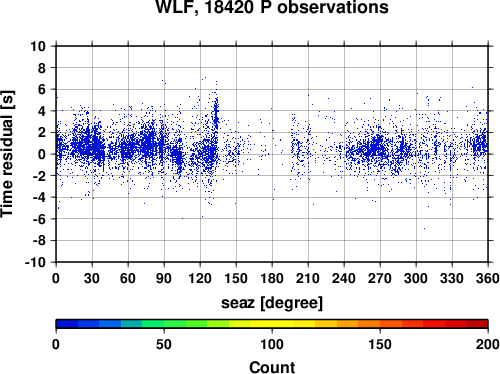This screenshot has height=374, width=500.
Task: Click the 'seaz [degree]' x-axis label
Action: click(272, 303)
